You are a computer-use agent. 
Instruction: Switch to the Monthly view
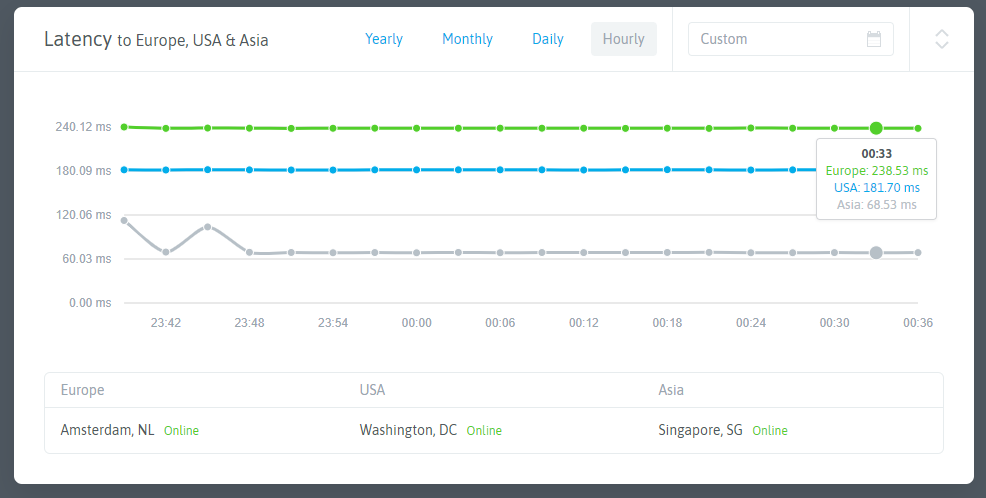coord(467,39)
